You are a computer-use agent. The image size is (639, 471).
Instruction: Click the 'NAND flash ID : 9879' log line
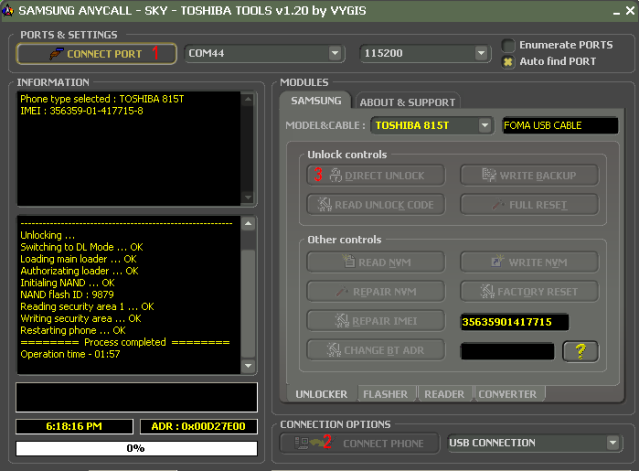(67, 295)
